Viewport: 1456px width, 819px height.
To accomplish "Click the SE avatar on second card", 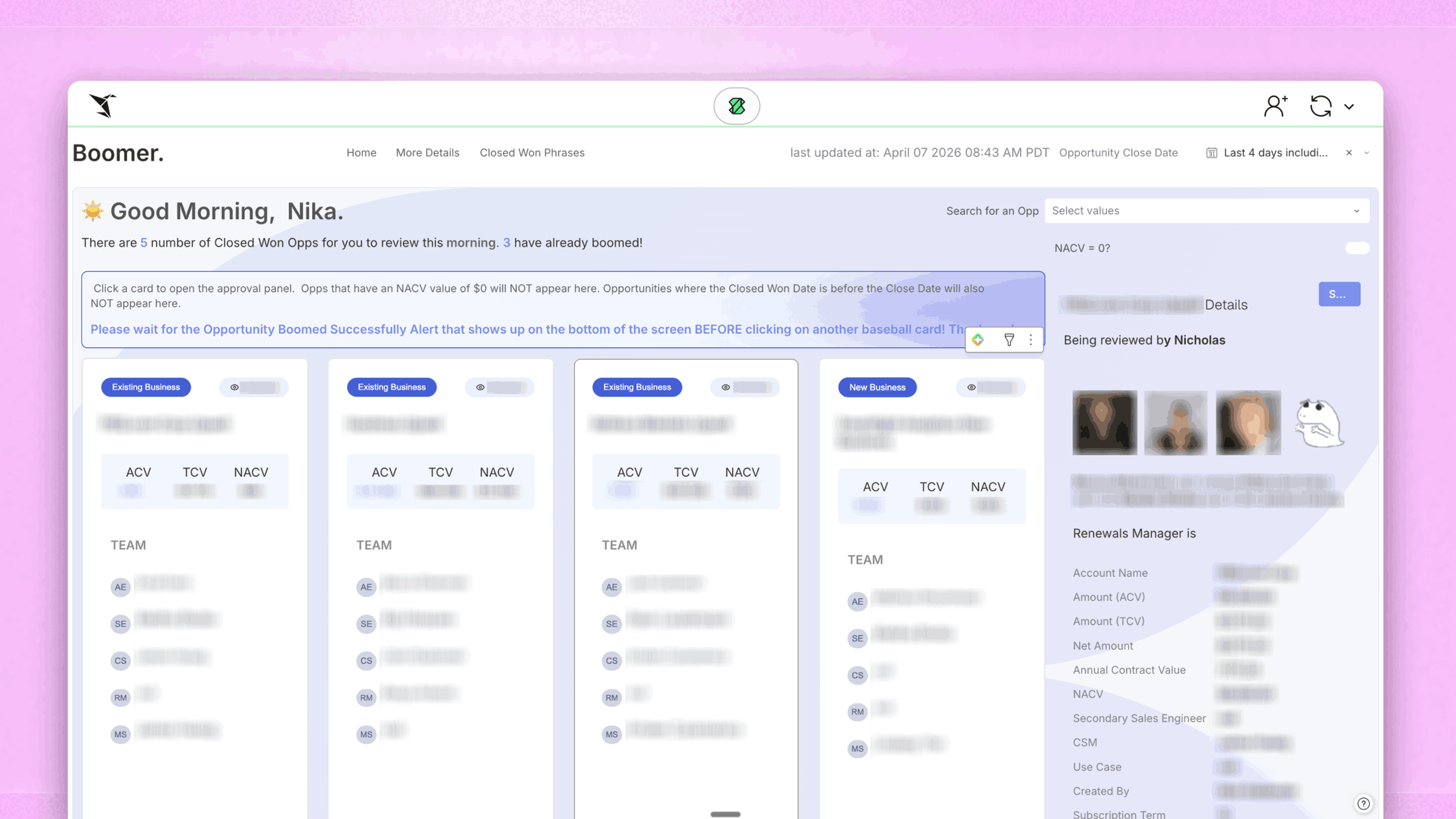I will (x=366, y=623).
